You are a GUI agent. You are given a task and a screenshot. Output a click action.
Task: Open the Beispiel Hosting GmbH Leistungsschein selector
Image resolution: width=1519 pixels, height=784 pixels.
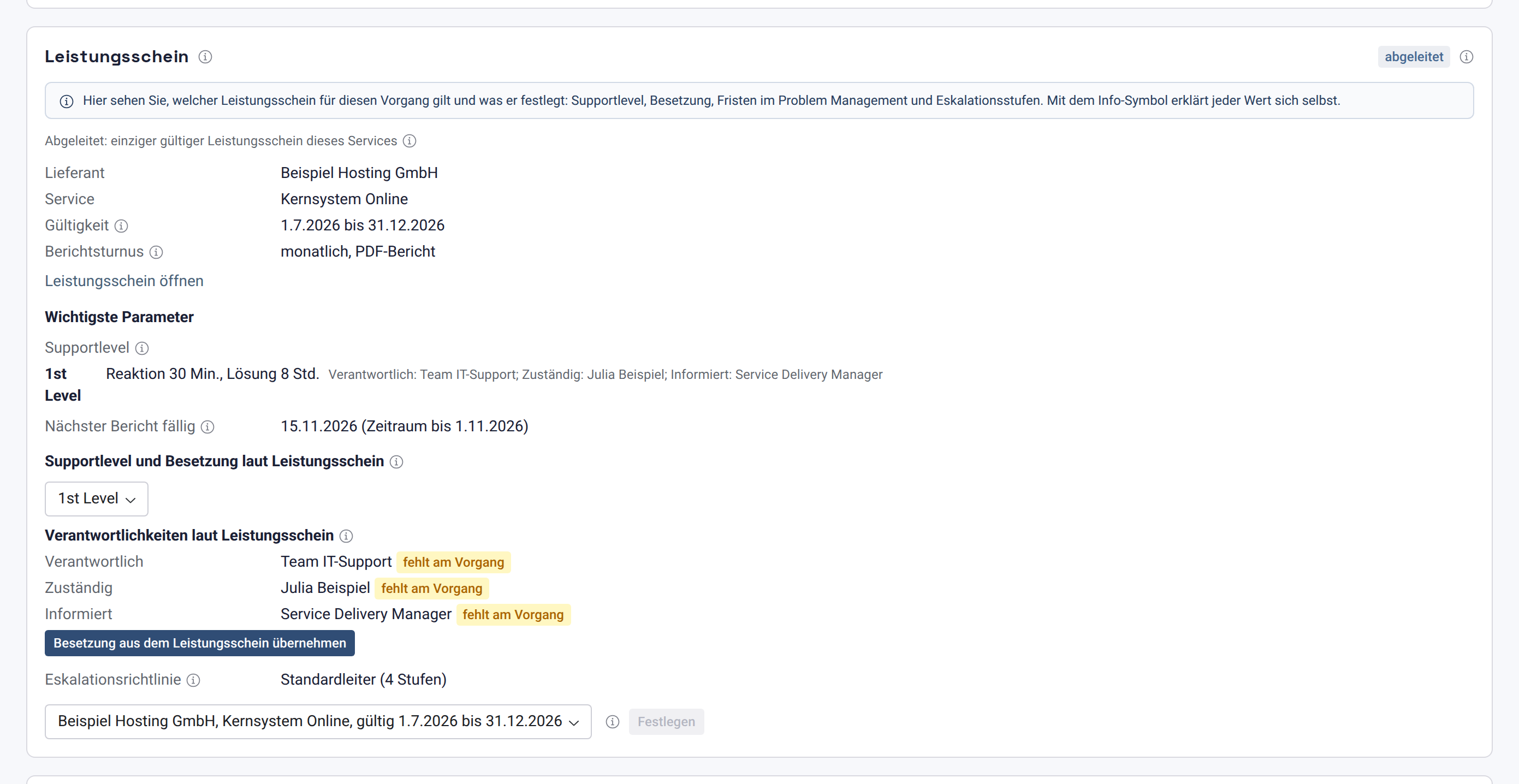click(318, 722)
